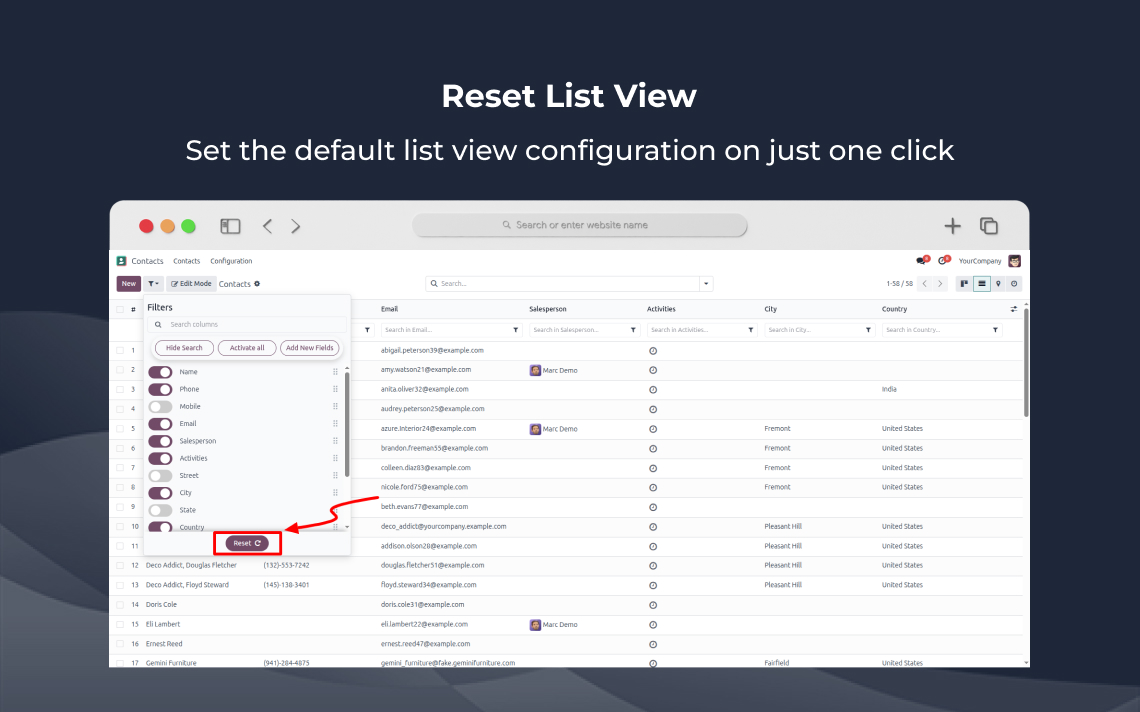The image size is (1140, 712).
Task: Click Search in Email field
Action: [445, 330]
